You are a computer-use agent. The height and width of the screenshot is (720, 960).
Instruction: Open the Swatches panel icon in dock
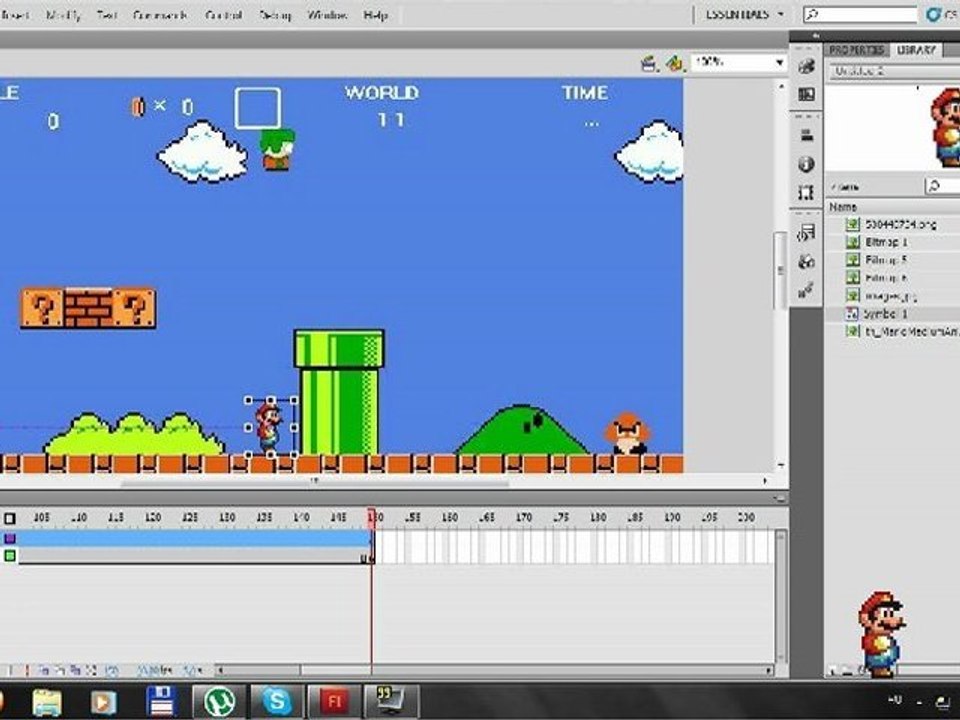[x=806, y=94]
